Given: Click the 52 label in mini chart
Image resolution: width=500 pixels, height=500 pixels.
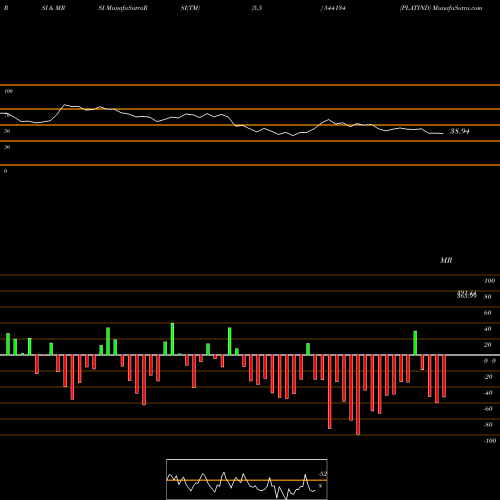Looking at the screenshot, I should click(x=322, y=474).
